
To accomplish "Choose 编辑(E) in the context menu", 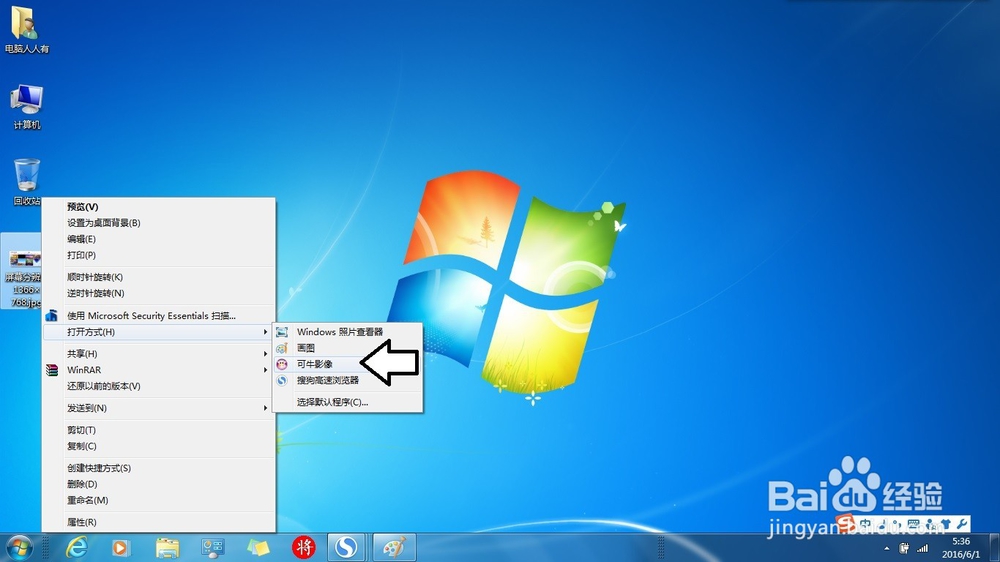I will pos(159,239).
